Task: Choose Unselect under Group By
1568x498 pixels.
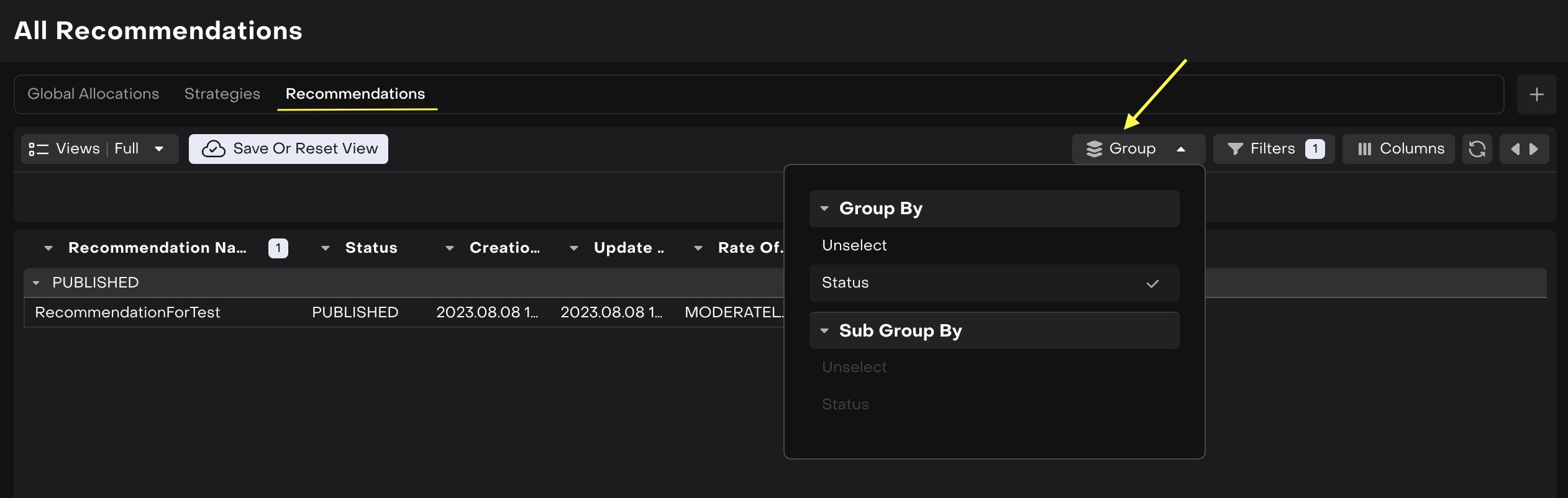Action: coord(854,246)
